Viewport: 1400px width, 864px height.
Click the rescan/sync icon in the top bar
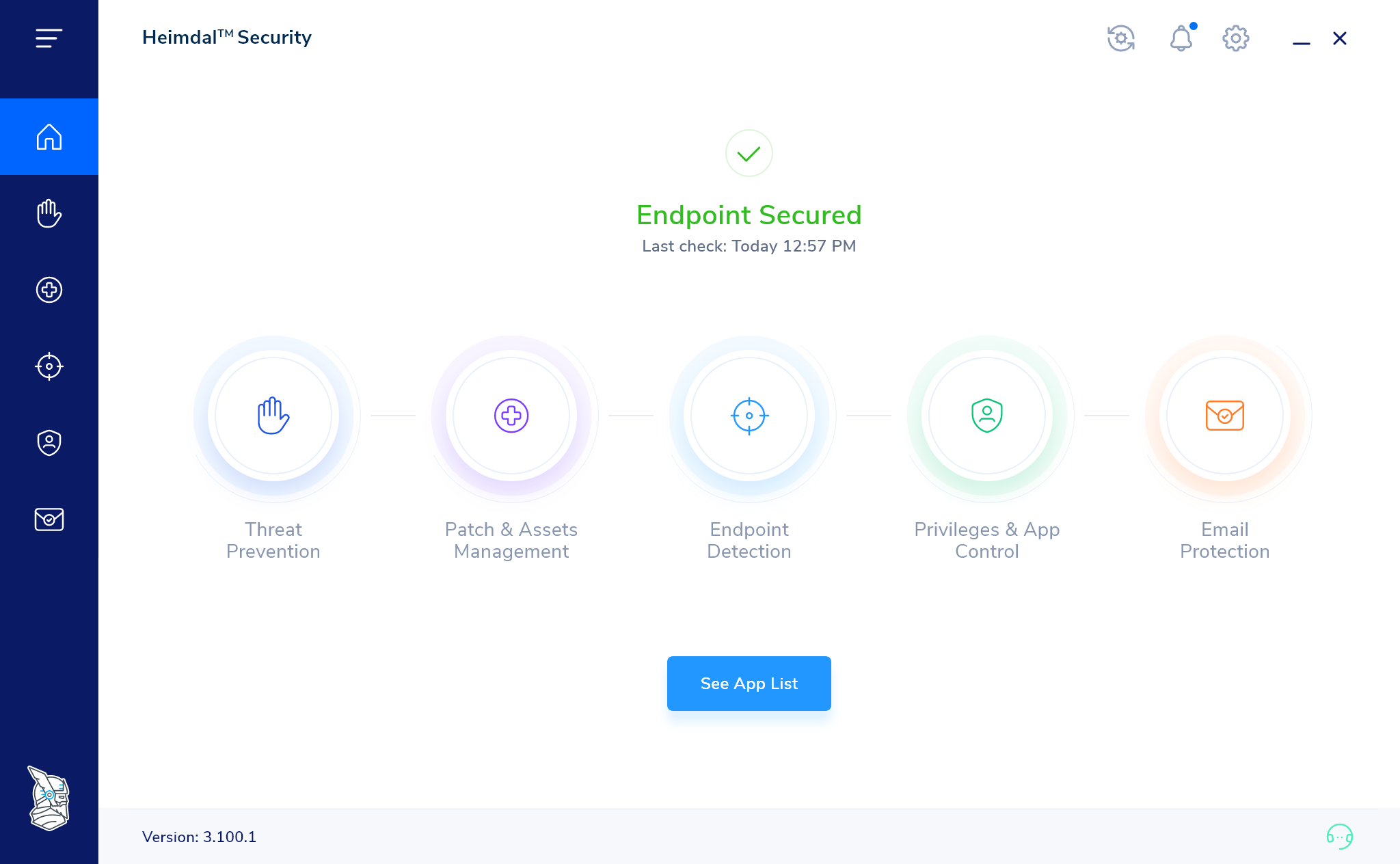(x=1120, y=39)
